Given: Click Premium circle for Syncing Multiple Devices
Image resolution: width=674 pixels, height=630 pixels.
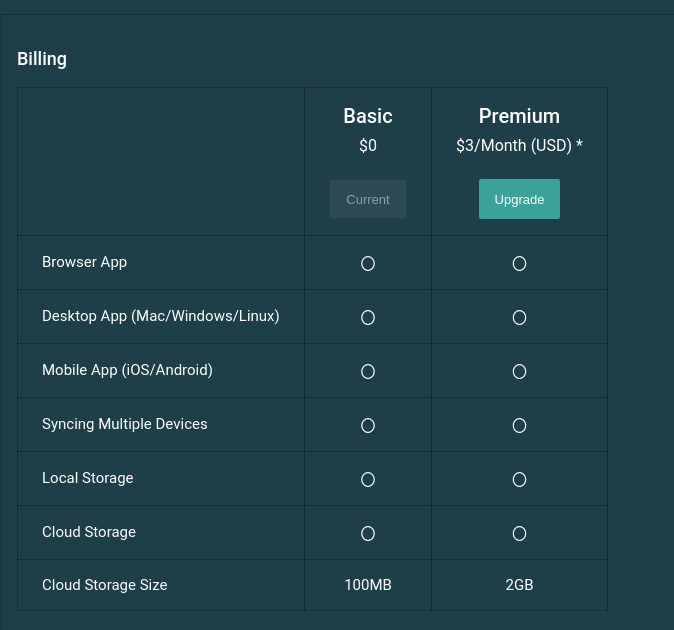Looking at the screenshot, I should click(519, 425).
